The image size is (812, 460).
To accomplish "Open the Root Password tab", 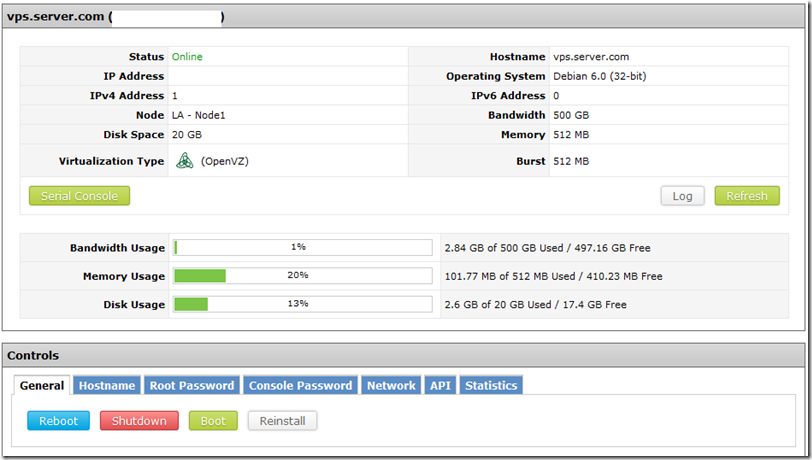I will pos(192,385).
